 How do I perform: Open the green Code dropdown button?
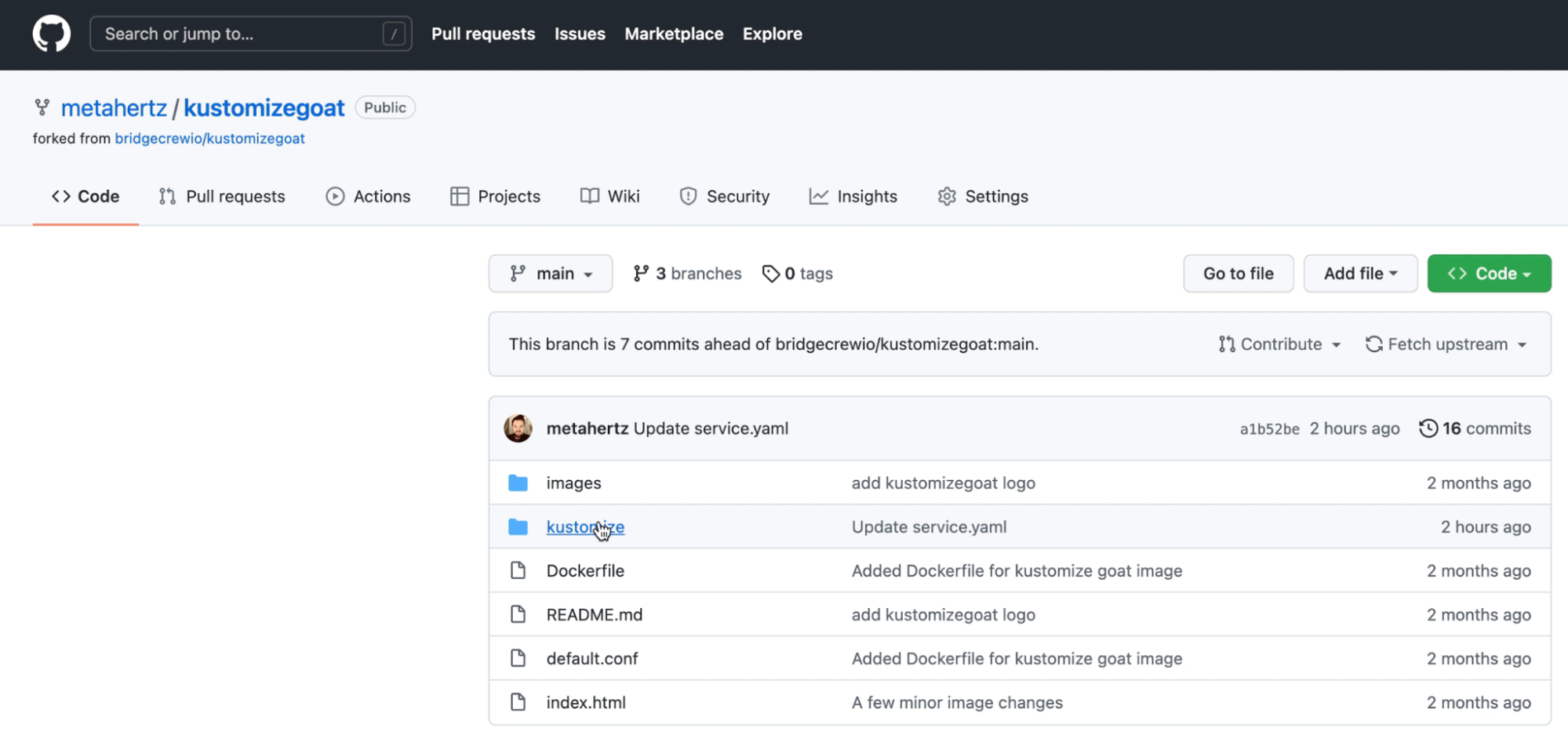pyautogui.click(x=1489, y=273)
